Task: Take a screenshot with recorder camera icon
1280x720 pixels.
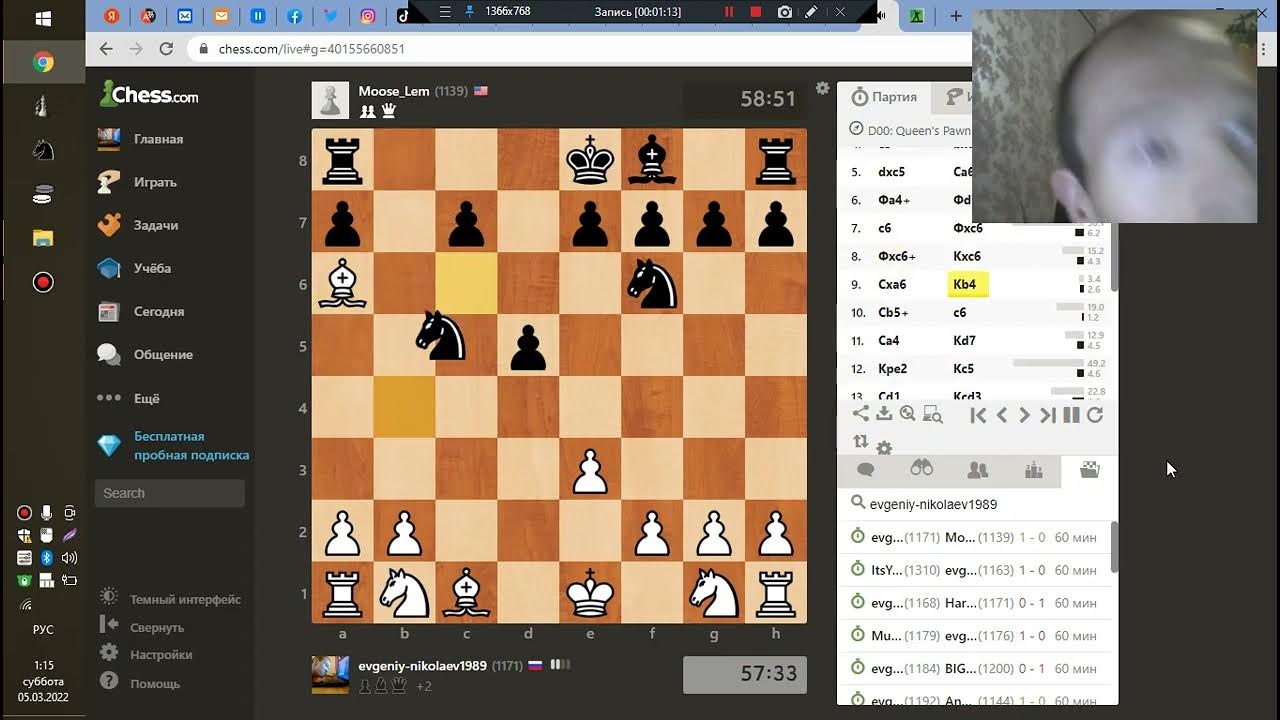Action: [x=785, y=12]
